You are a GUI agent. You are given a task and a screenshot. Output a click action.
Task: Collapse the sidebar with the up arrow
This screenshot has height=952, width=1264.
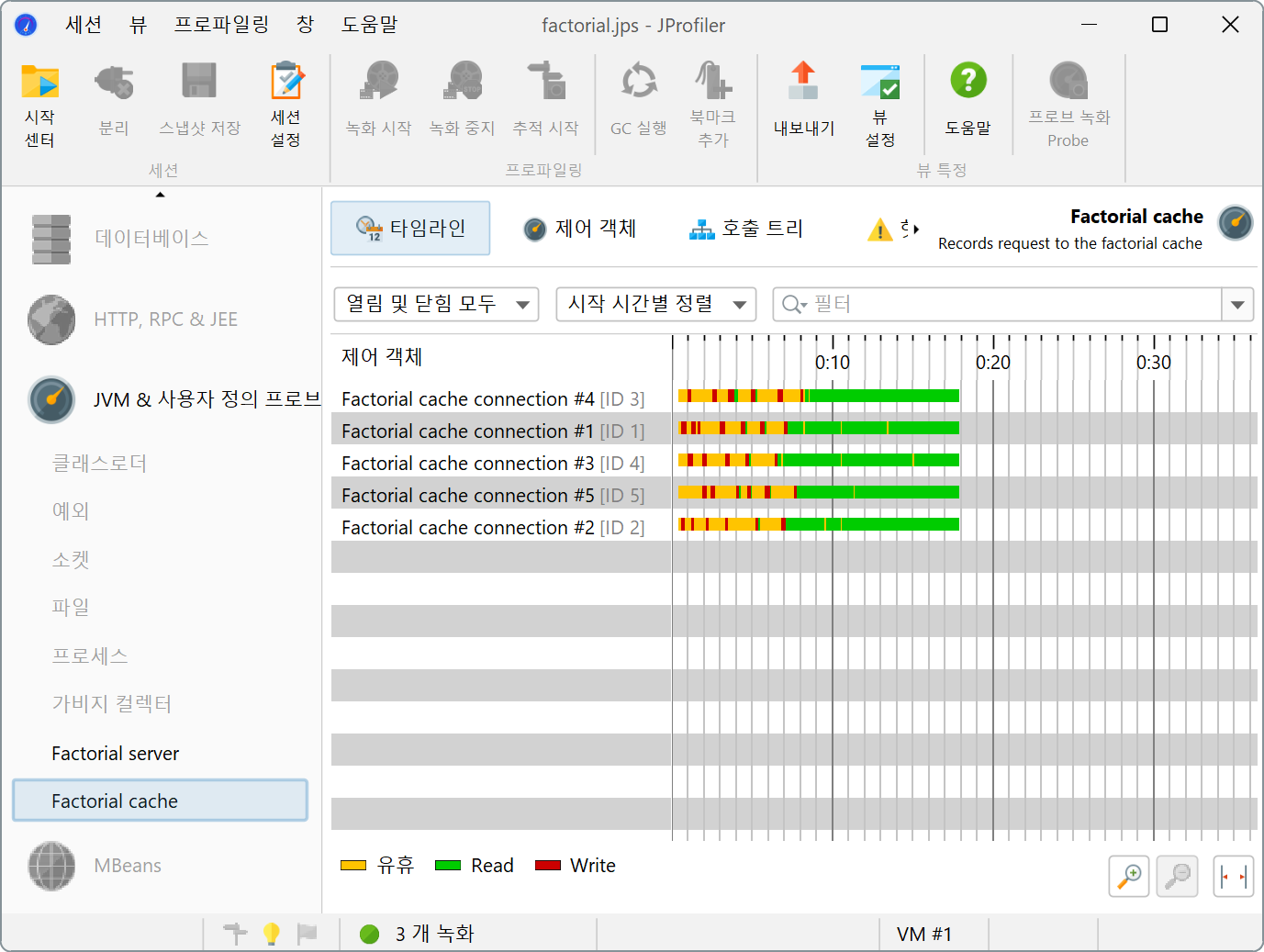[x=161, y=195]
